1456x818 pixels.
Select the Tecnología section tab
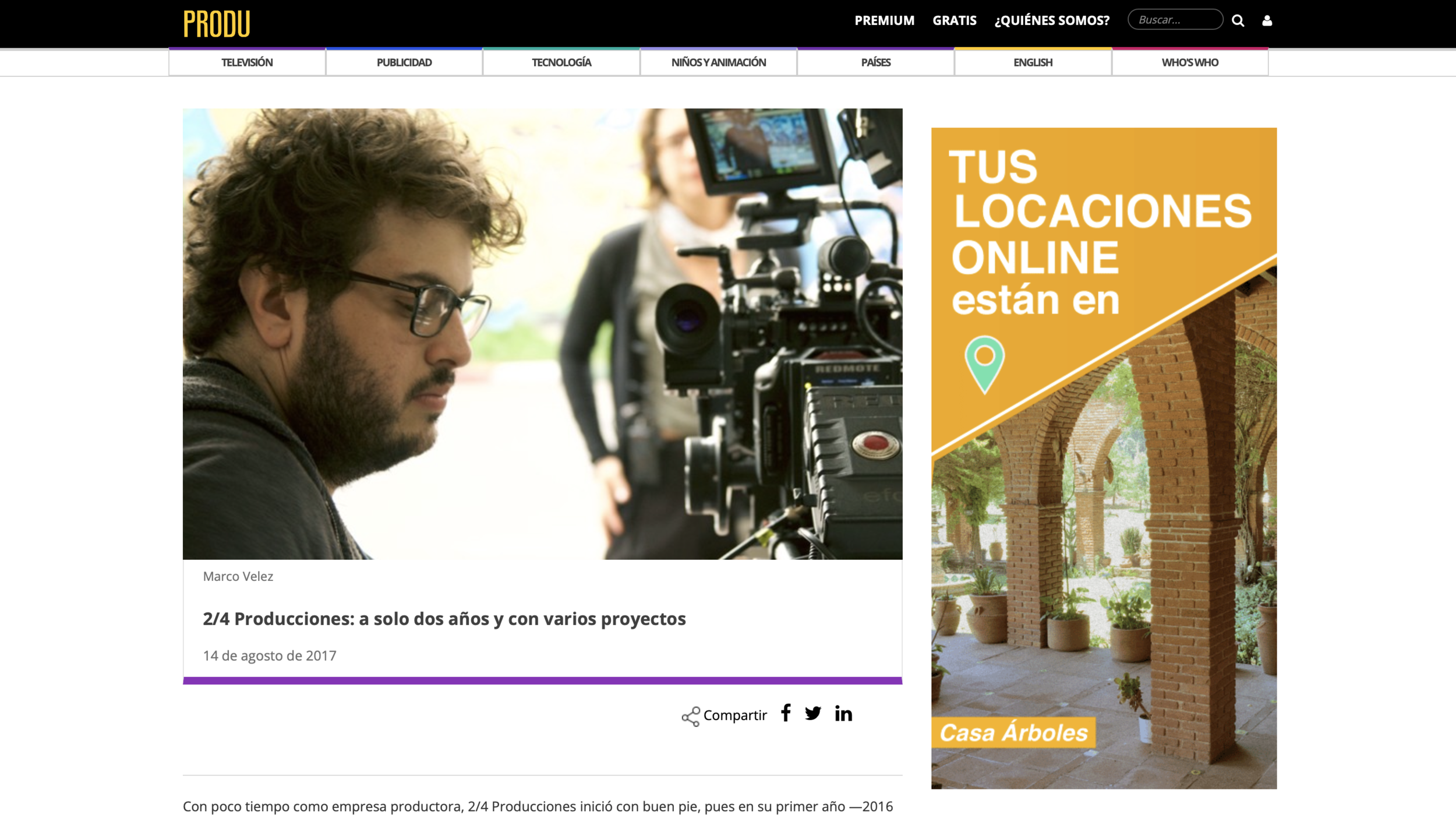point(561,62)
